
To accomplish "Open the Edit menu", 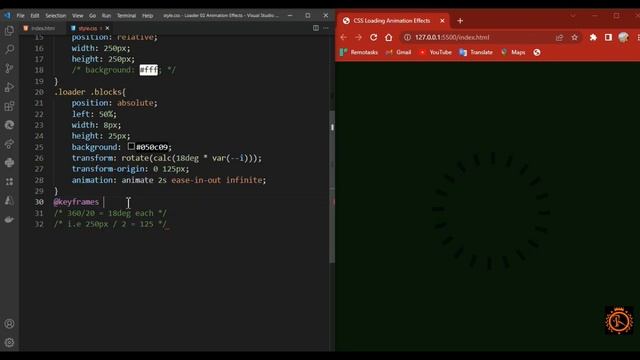I will pos(35,16).
